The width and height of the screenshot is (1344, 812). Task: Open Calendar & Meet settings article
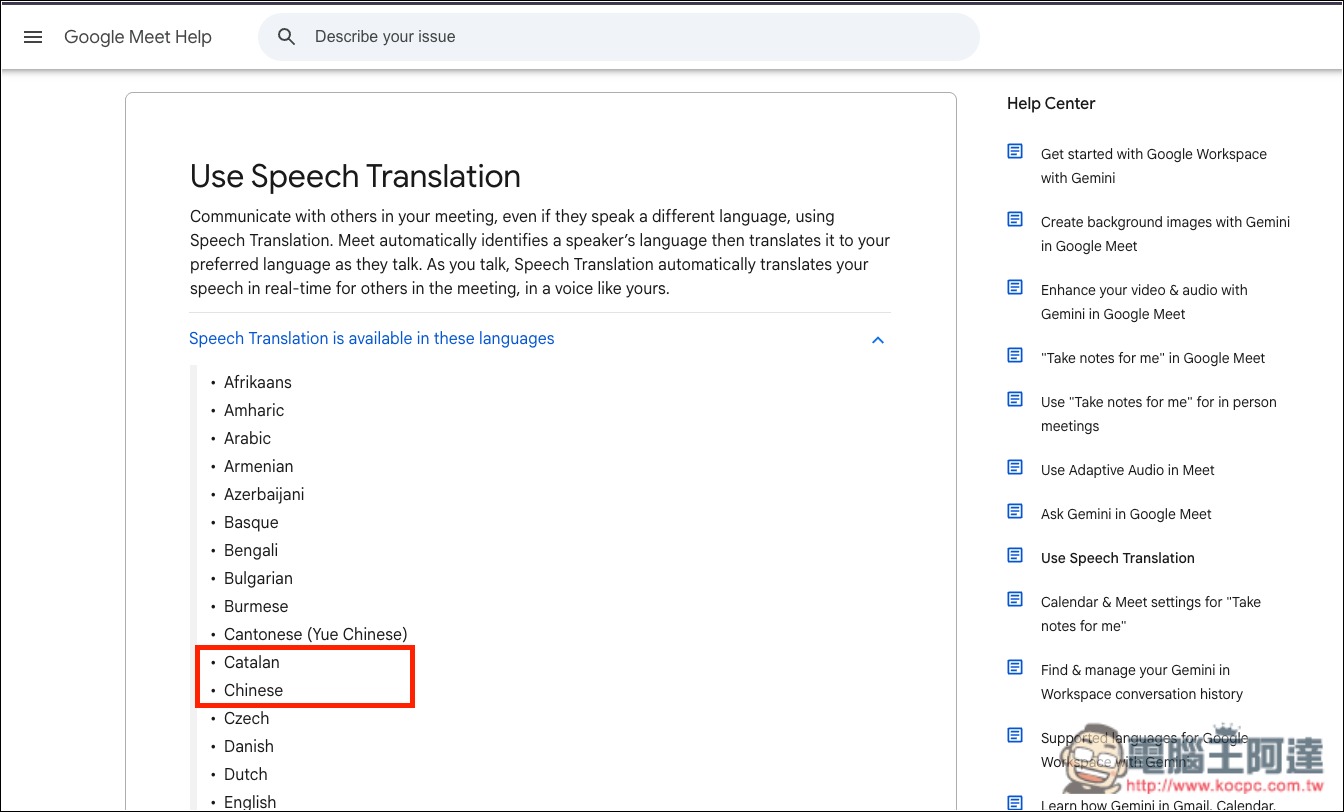pyautogui.click(x=1151, y=614)
